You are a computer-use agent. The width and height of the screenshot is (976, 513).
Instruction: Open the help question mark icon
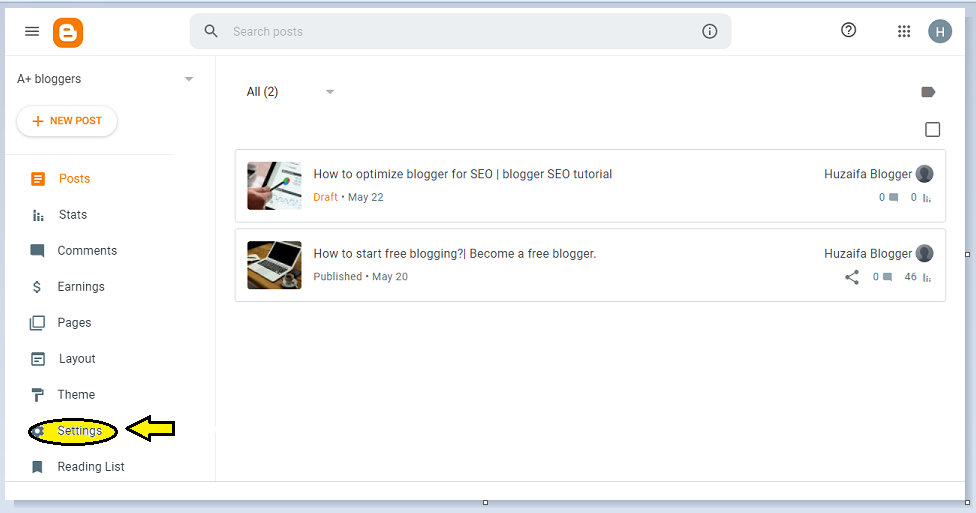tap(848, 30)
